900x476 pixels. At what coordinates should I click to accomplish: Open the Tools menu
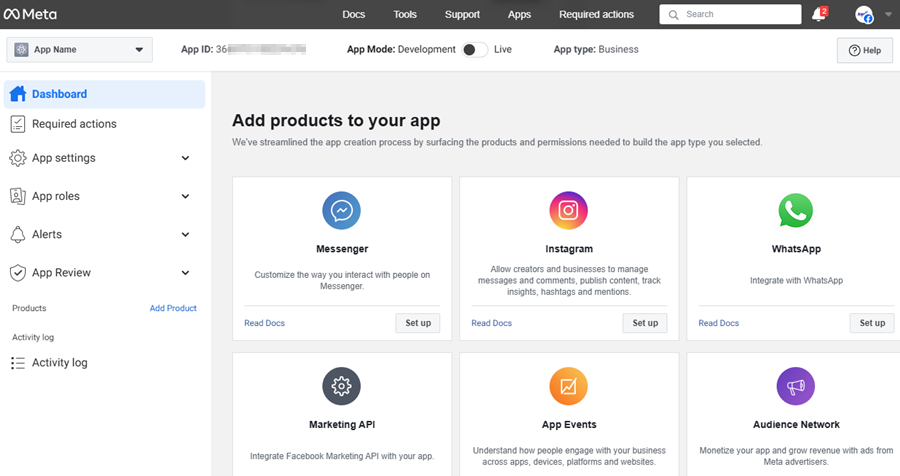click(405, 14)
